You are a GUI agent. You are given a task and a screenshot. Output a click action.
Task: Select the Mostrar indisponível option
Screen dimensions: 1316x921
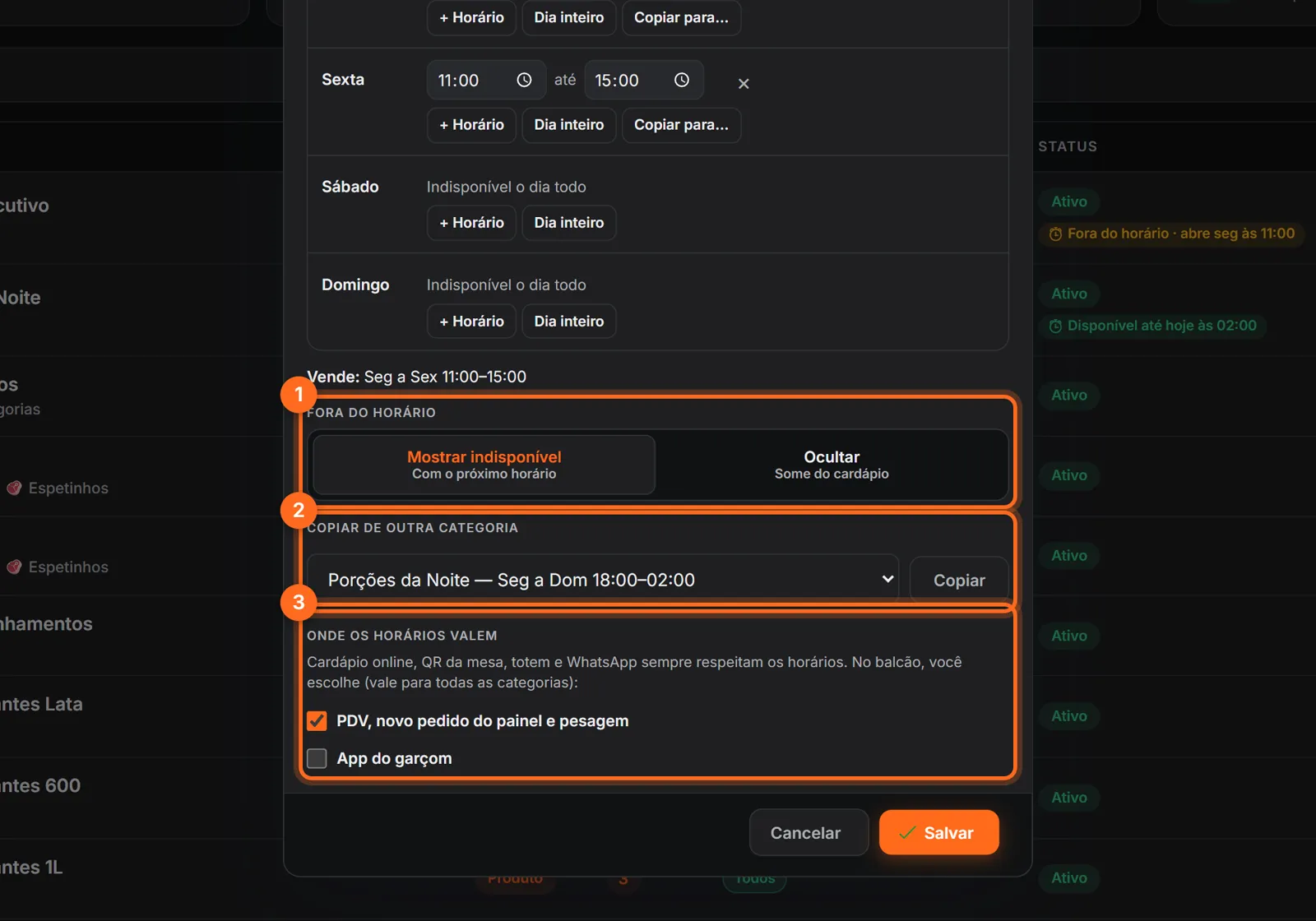pos(484,465)
